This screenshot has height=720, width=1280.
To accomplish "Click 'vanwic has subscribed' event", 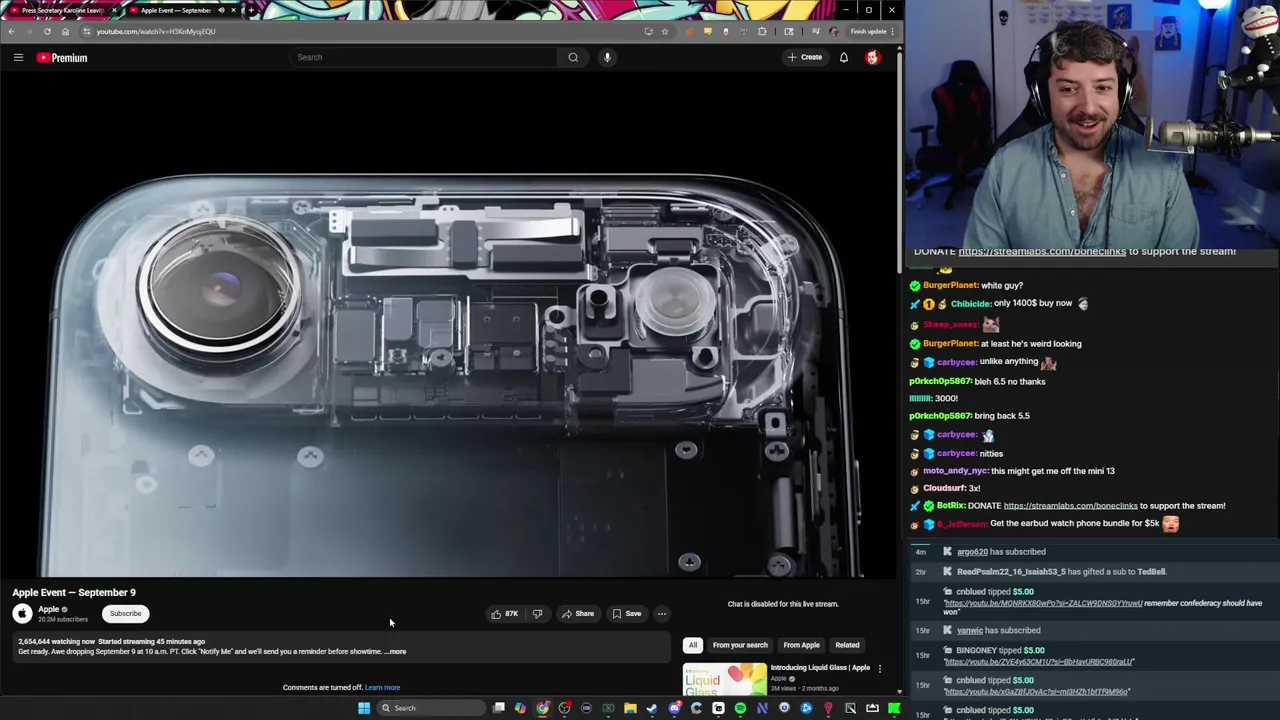I will 998,631.
